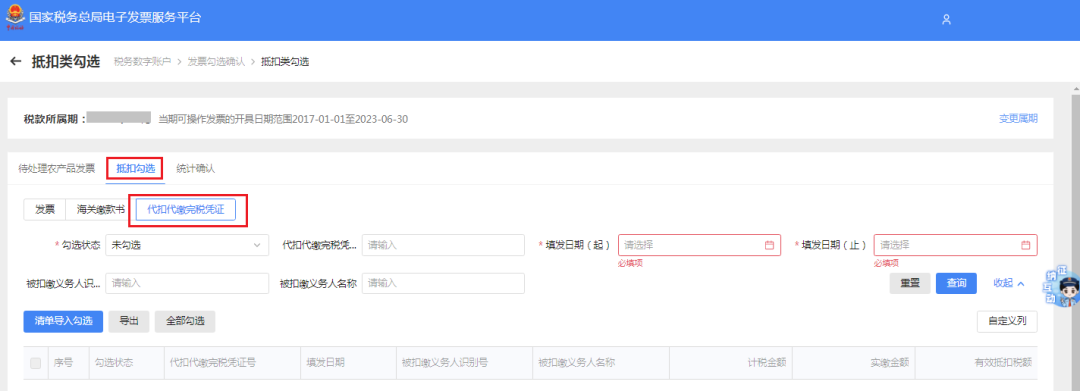Click the back arrow beside 抵扣类勾选
1080x391 pixels.
click(15, 62)
